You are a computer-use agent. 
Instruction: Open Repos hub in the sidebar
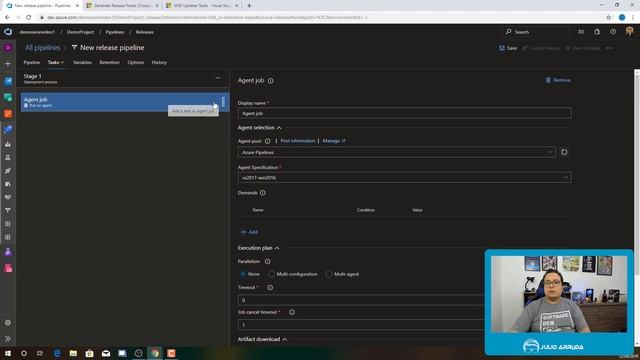8,113
